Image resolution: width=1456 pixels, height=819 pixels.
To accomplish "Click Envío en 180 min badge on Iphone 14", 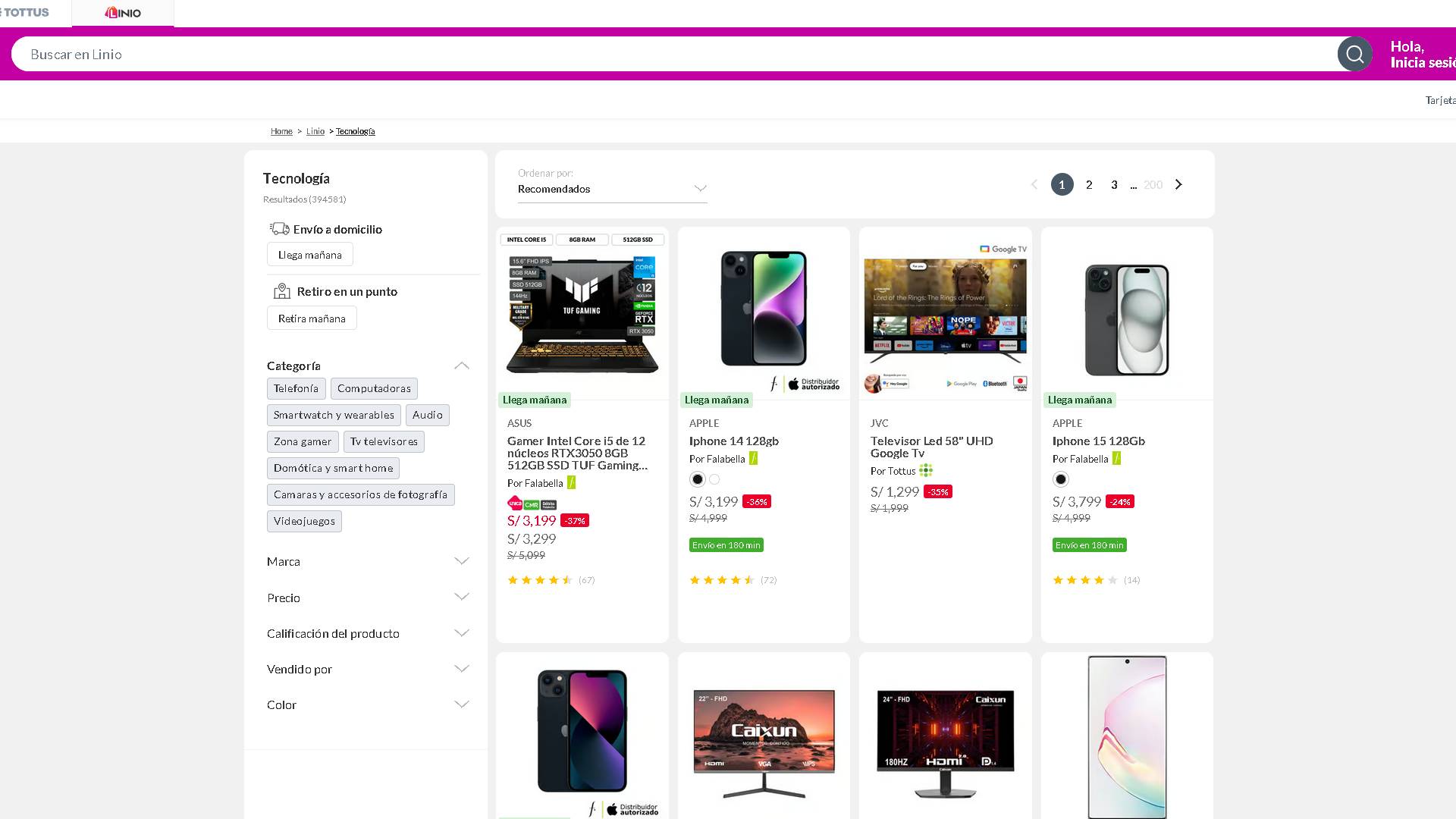I will pyautogui.click(x=726, y=545).
